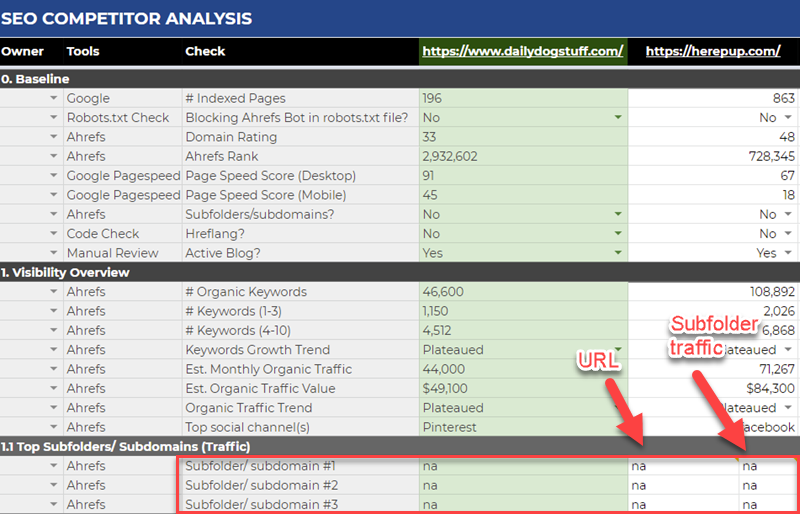Expand dailydogstuff Subfolders/subdomains dropdown
The height and width of the screenshot is (514, 800).
pos(618,215)
